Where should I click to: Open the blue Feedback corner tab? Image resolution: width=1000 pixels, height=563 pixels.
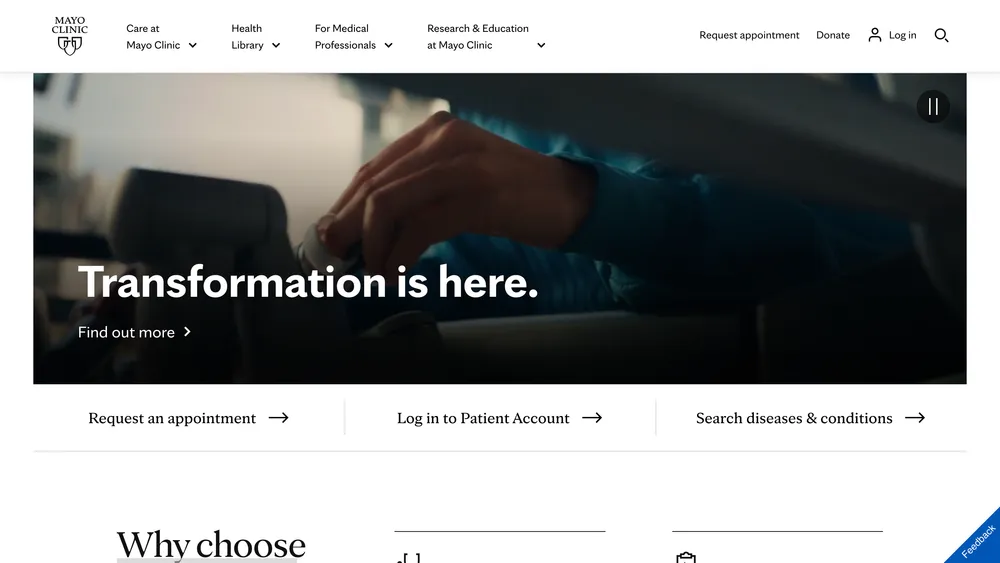[976, 539]
